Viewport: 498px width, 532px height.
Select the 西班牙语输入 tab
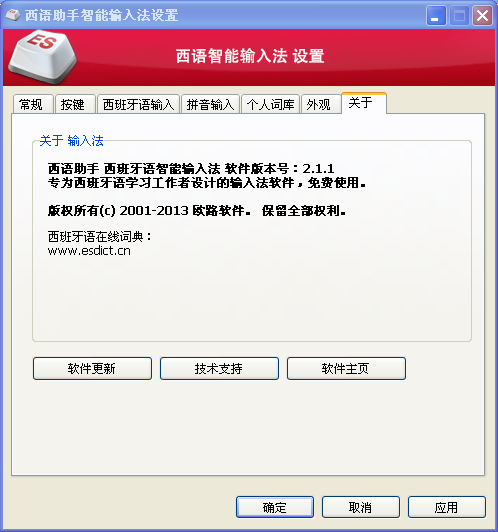138,104
